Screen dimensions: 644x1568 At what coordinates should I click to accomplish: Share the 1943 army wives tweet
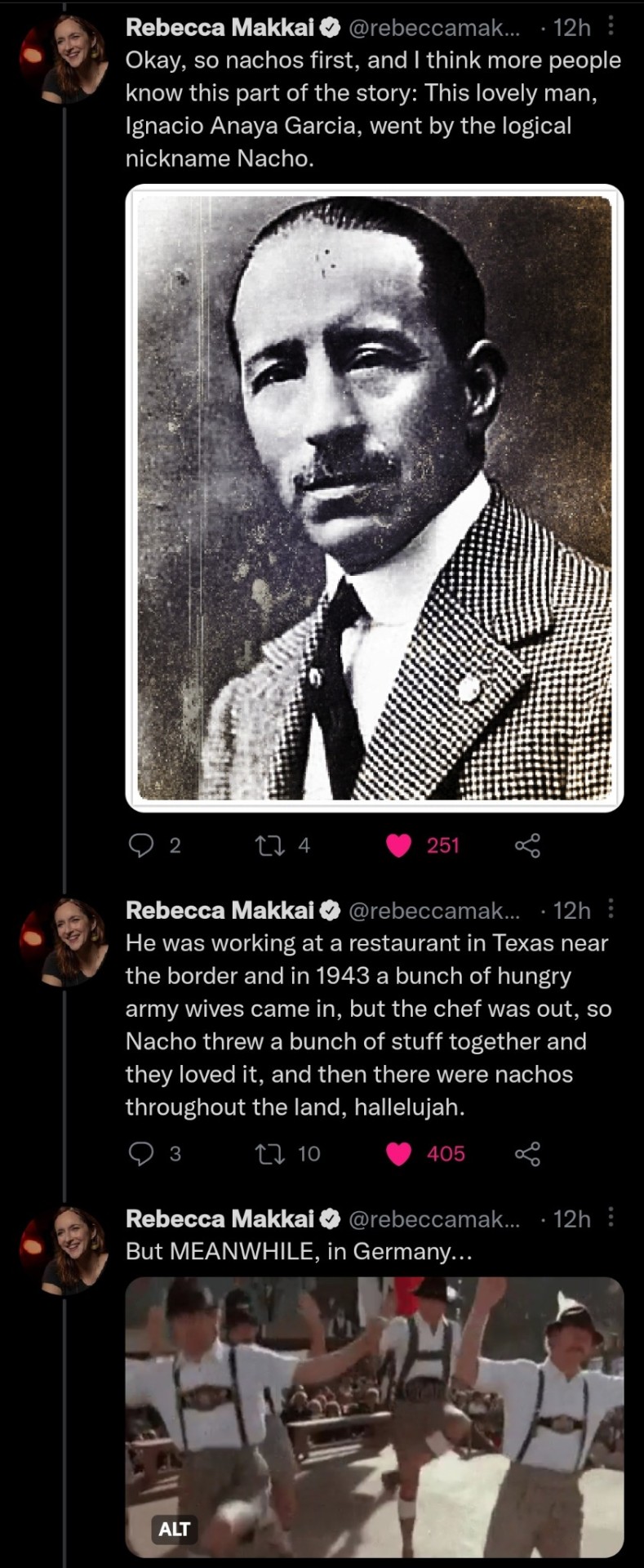click(x=527, y=1153)
